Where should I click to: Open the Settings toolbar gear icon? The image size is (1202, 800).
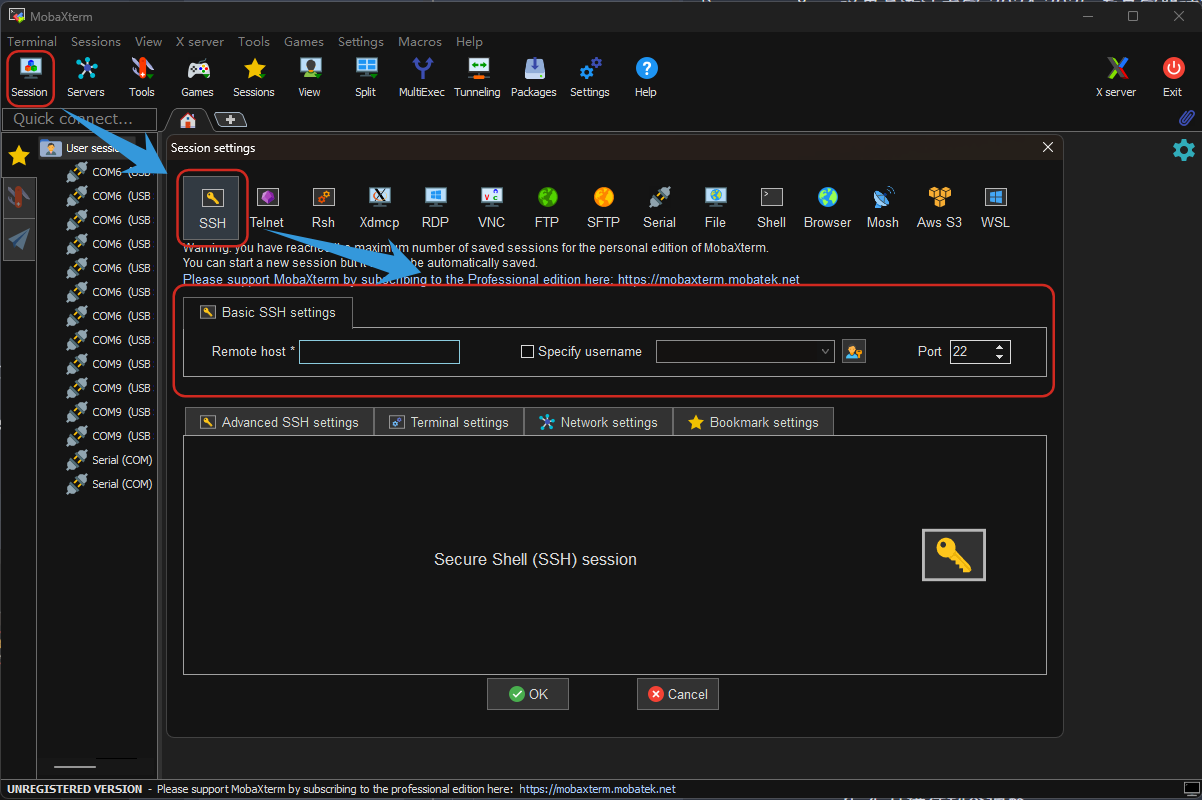(x=590, y=78)
